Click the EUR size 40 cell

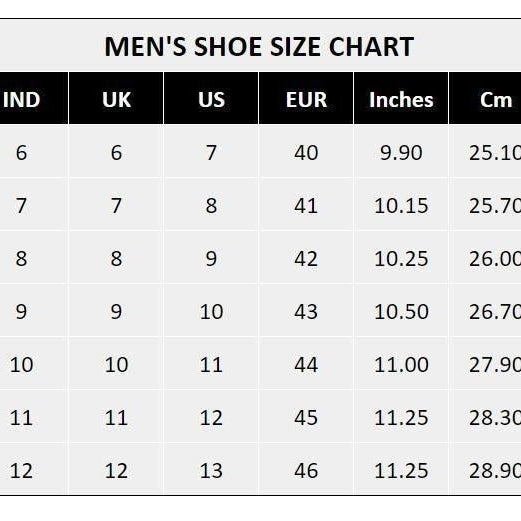(306, 152)
